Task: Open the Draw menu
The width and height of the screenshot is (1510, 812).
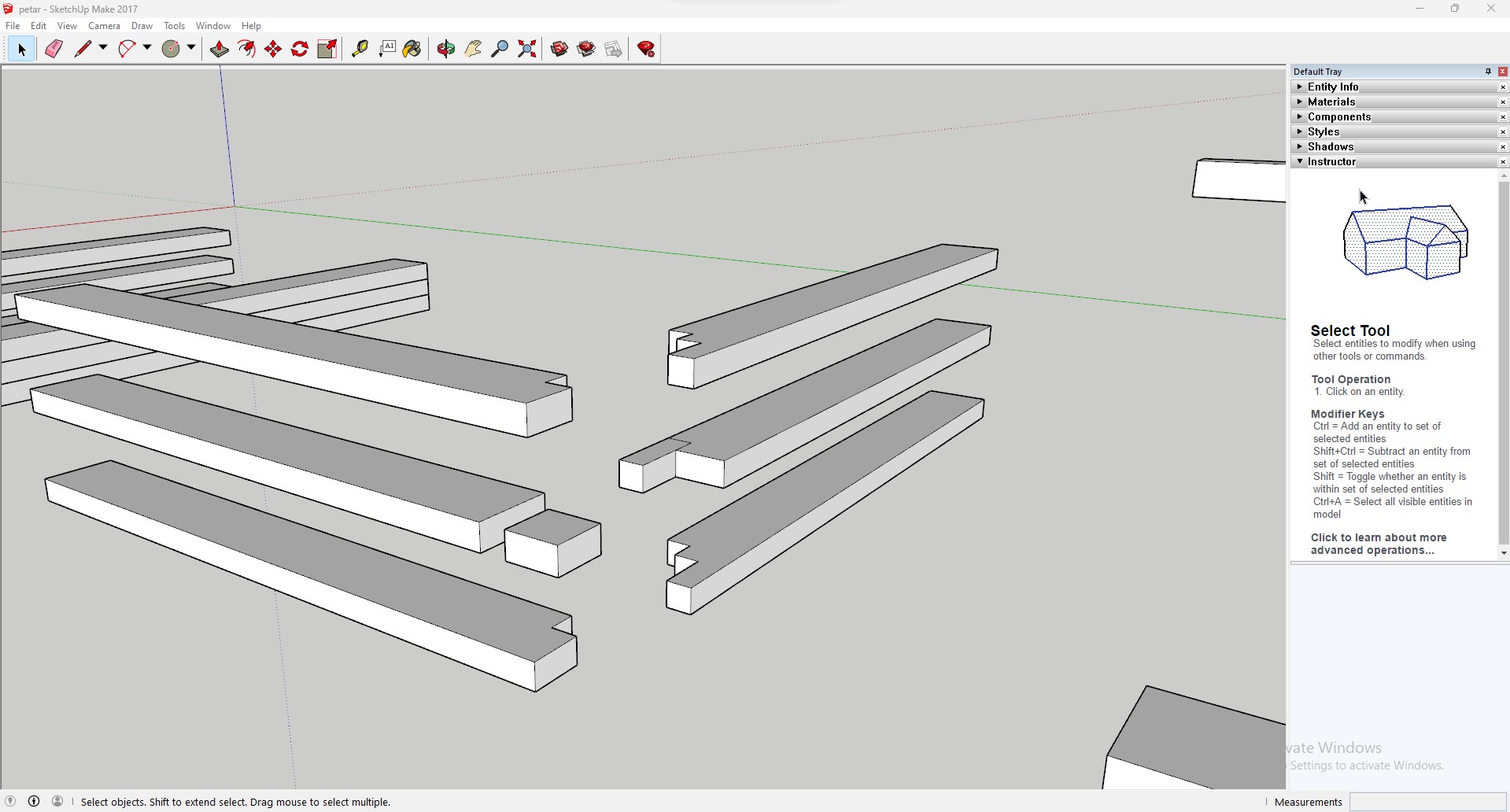Action: [142, 26]
